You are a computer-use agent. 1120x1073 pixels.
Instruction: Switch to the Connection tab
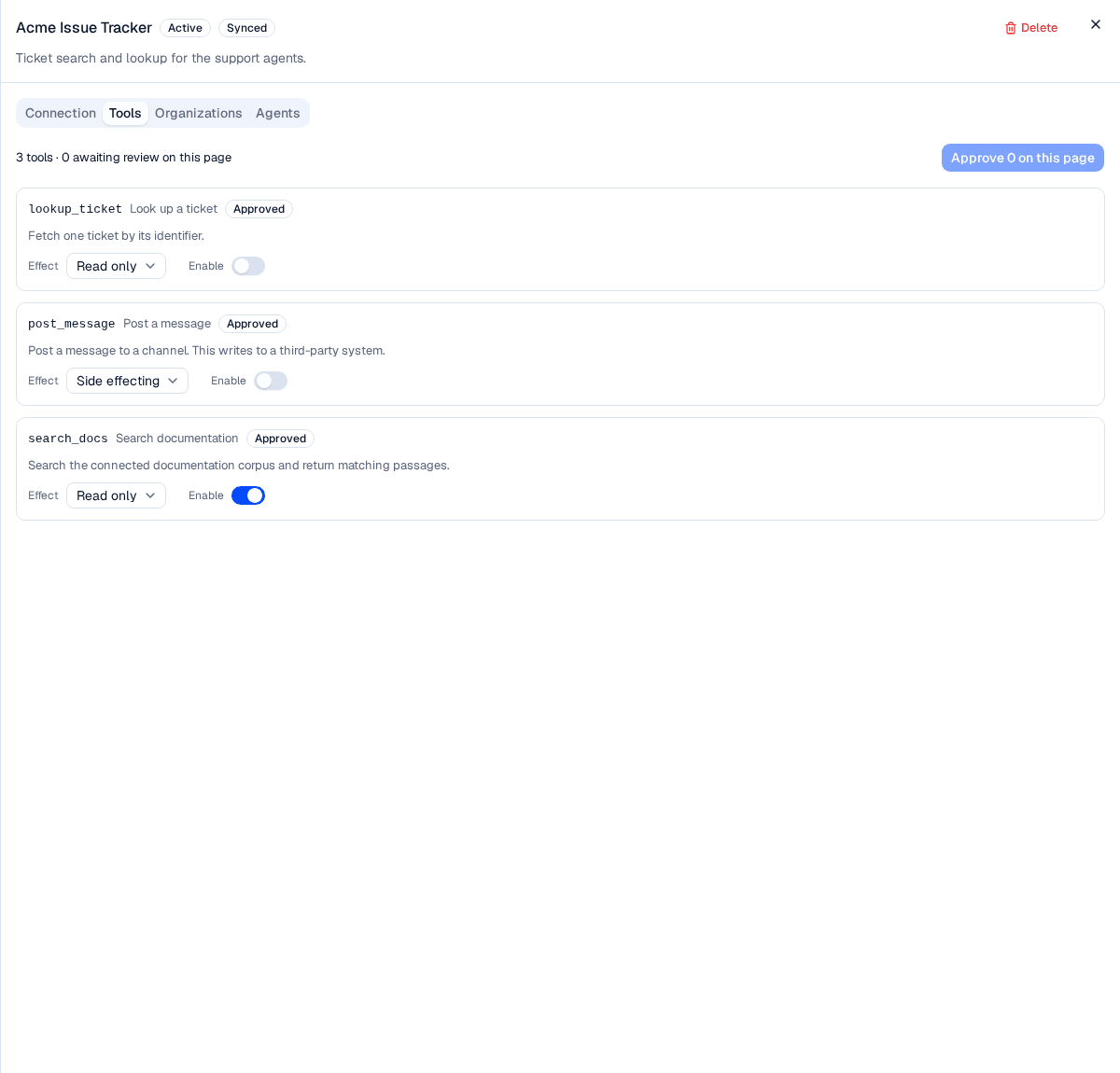(x=61, y=113)
